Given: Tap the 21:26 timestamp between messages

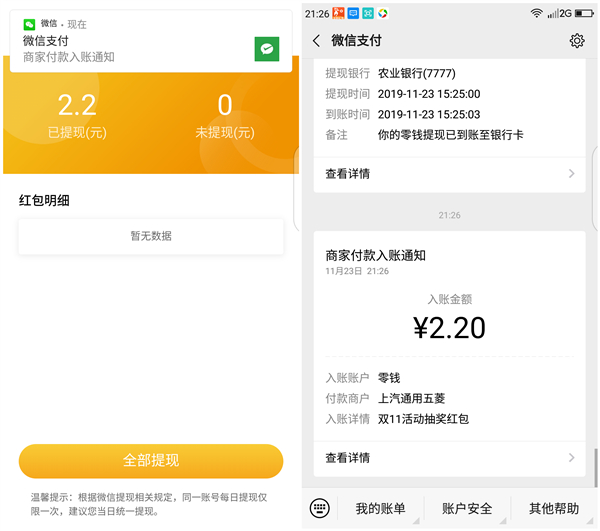Looking at the screenshot, I should click(x=449, y=215).
